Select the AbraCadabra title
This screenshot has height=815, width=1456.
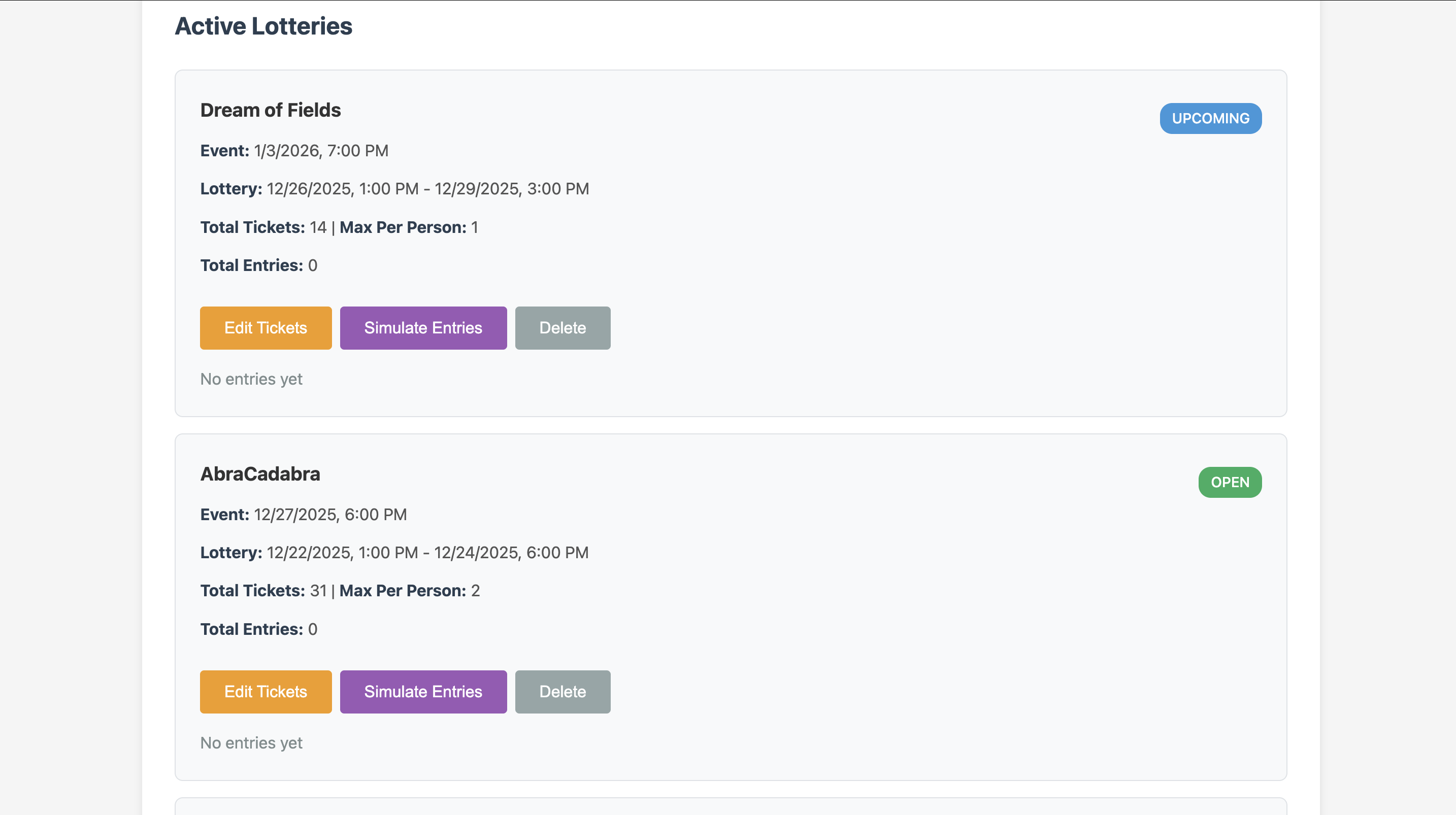pyautogui.click(x=260, y=473)
